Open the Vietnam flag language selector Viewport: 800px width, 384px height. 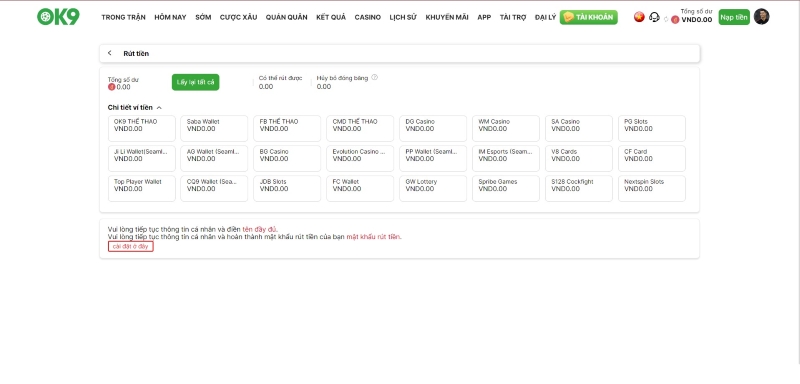click(639, 17)
